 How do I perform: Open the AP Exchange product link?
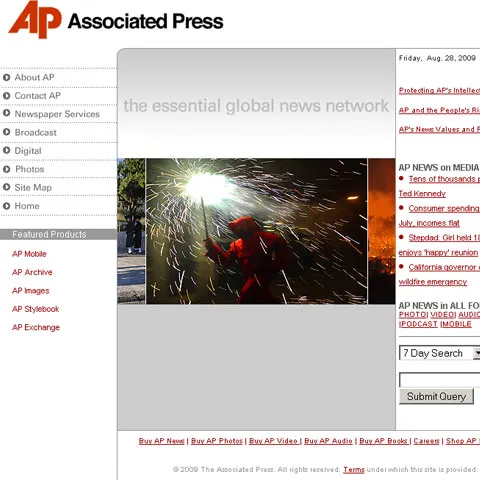[36, 327]
